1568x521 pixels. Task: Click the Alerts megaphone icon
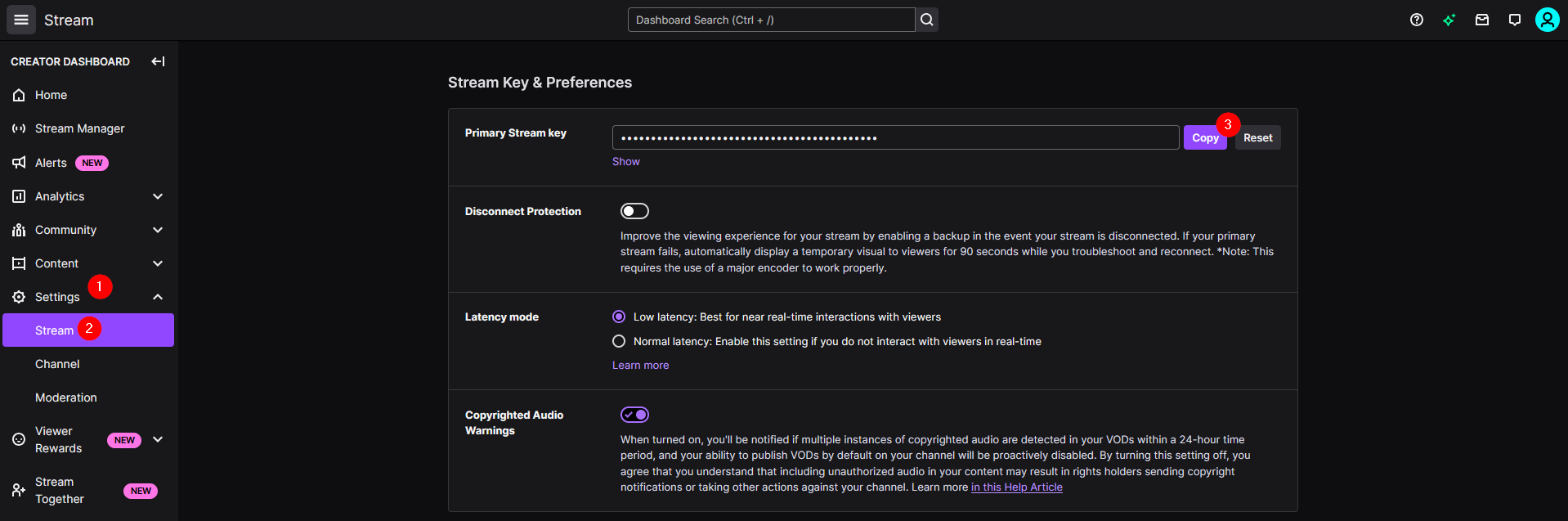coord(19,163)
